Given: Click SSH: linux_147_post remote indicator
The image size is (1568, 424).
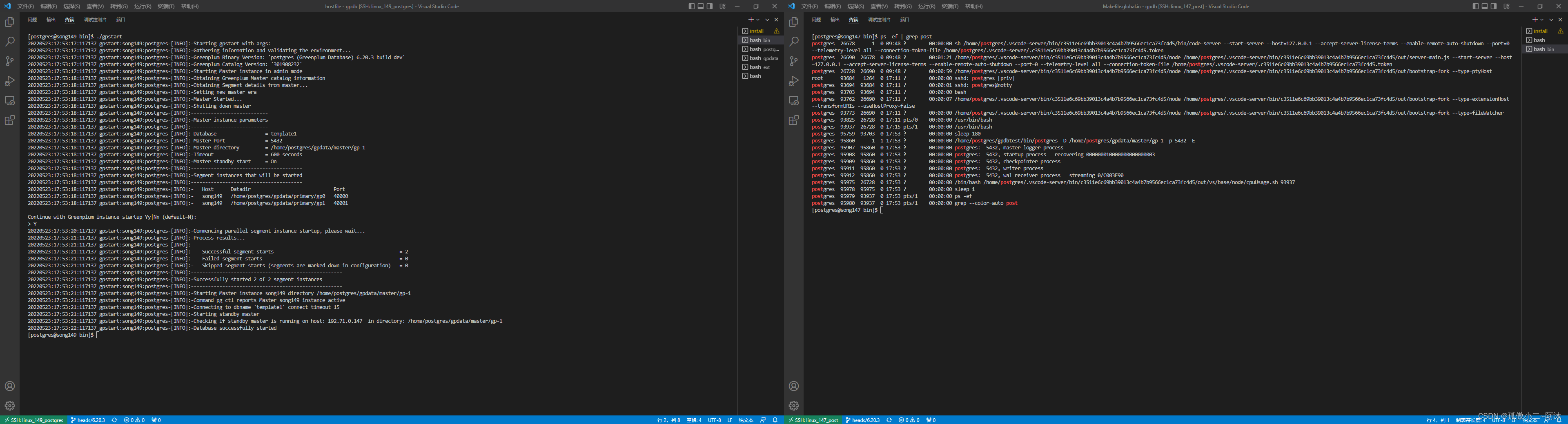Looking at the screenshot, I should click(x=813, y=420).
